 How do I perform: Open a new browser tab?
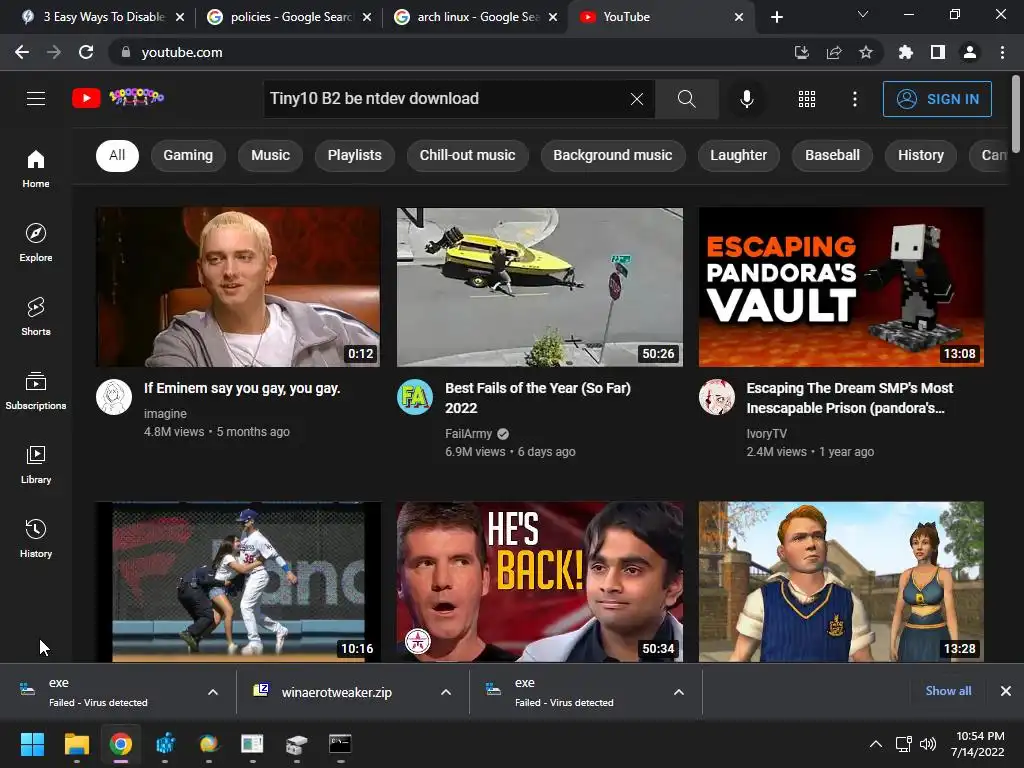[x=776, y=17]
